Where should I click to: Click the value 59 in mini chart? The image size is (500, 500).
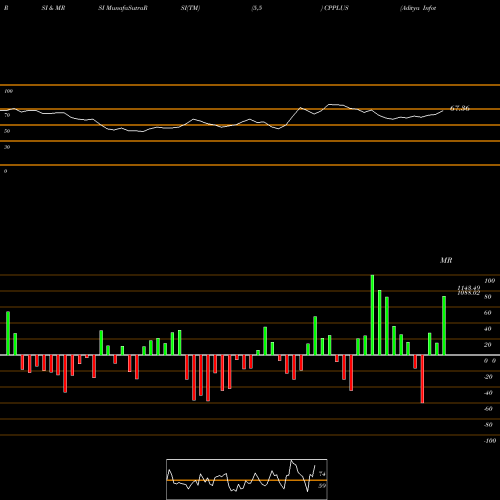click(322, 486)
